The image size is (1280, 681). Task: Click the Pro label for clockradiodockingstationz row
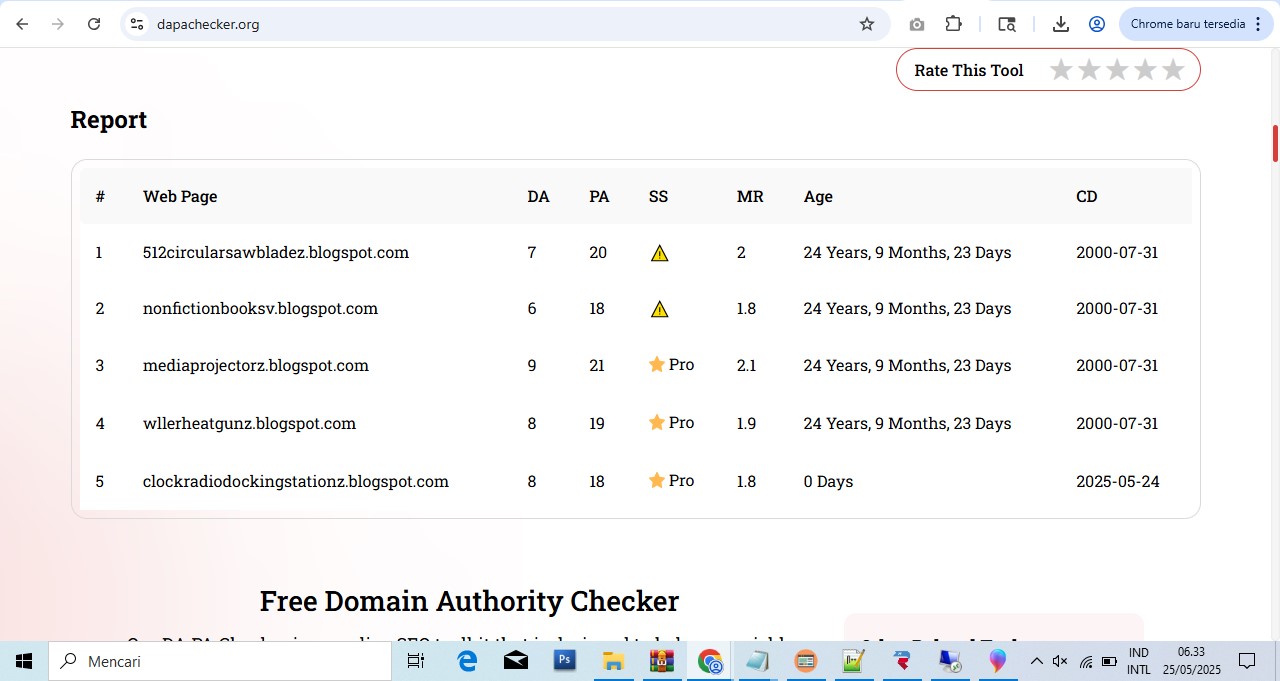click(682, 481)
